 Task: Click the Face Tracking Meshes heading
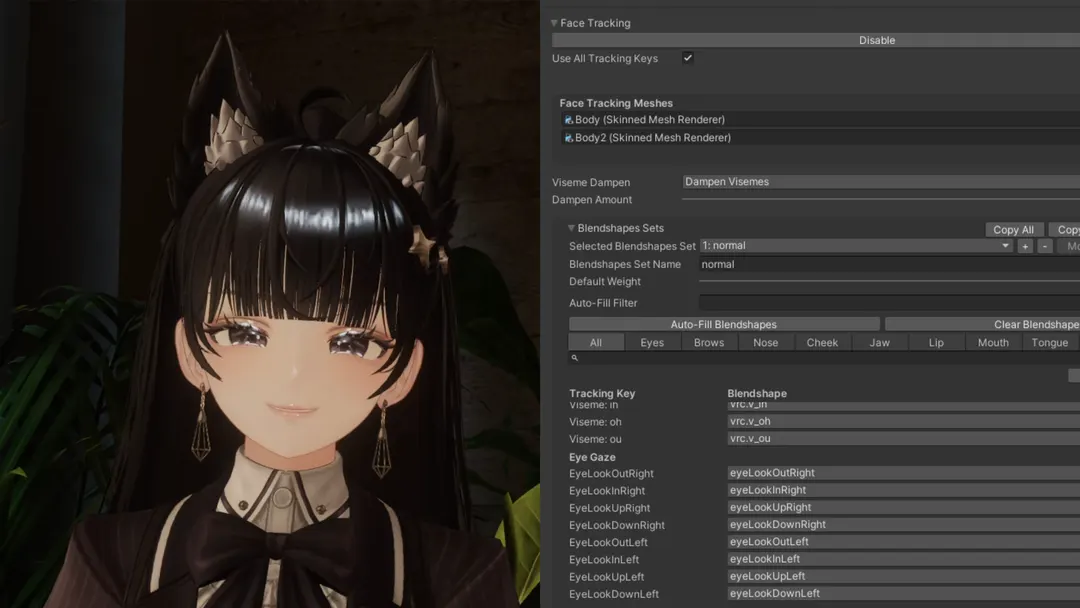pos(616,103)
